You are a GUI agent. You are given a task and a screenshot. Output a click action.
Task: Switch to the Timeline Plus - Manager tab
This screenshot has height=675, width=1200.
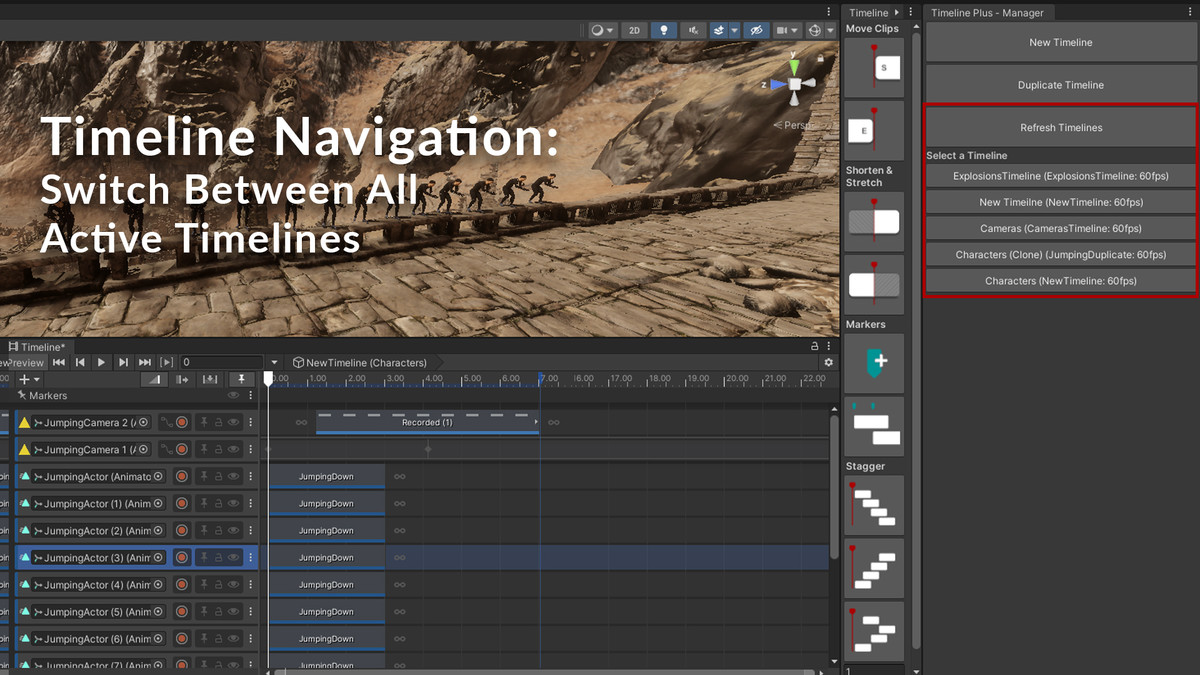[x=990, y=12]
